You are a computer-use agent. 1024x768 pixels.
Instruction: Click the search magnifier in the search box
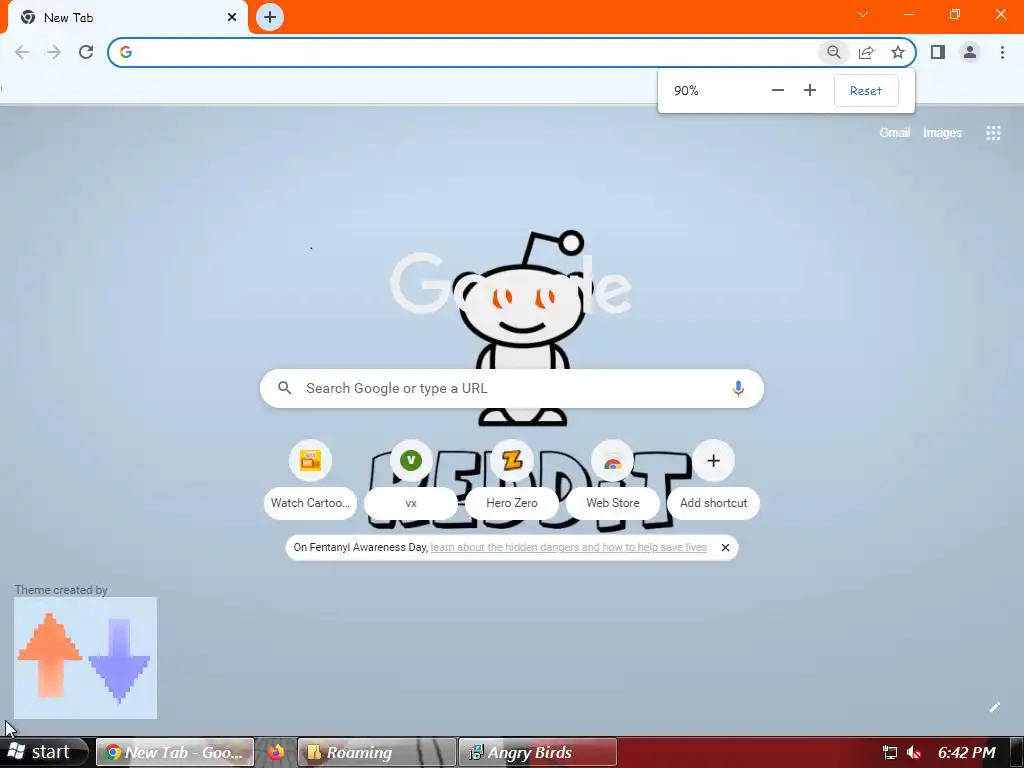pyautogui.click(x=285, y=388)
